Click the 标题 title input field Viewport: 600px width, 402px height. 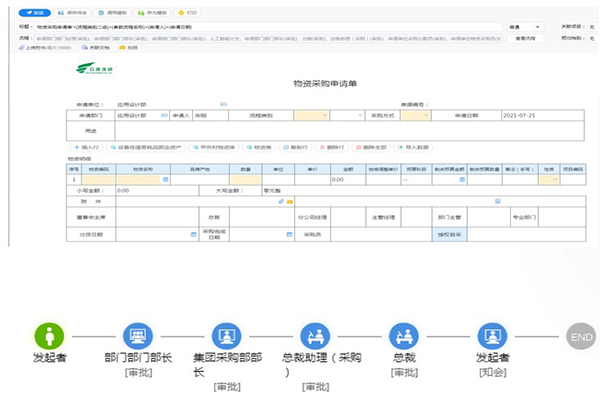pyautogui.click(x=268, y=27)
